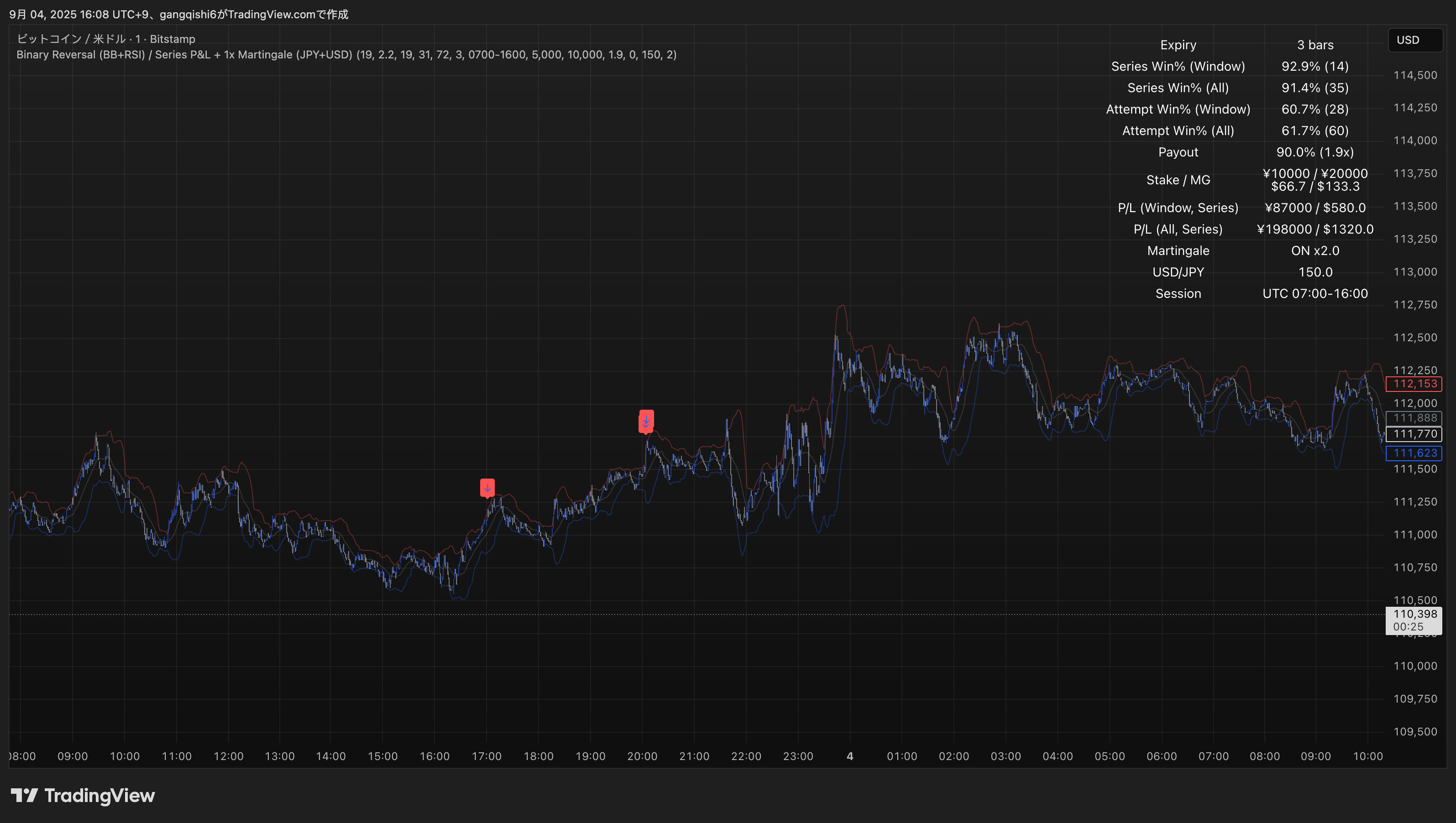Click the 110,398 current price countdown label
The width and height of the screenshot is (1456, 823).
point(1414,620)
